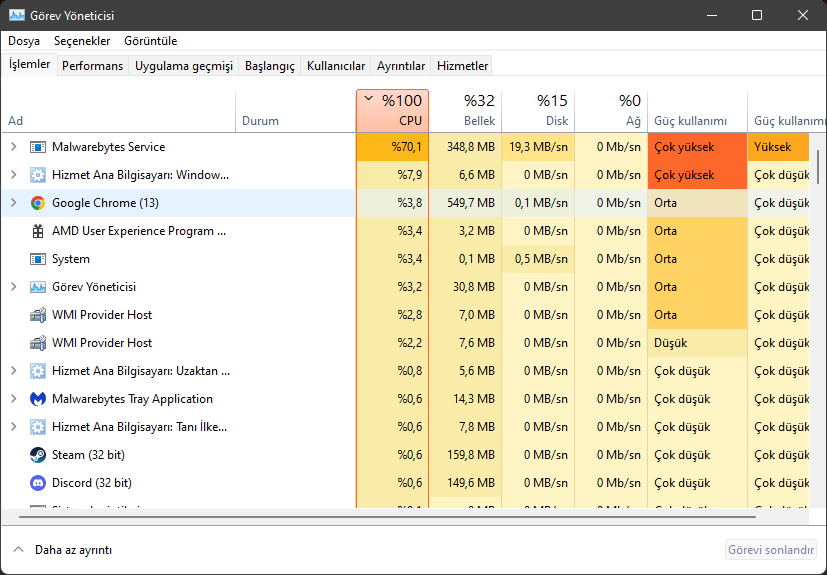Click the System process icon
The image size is (827, 575).
(x=37, y=259)
